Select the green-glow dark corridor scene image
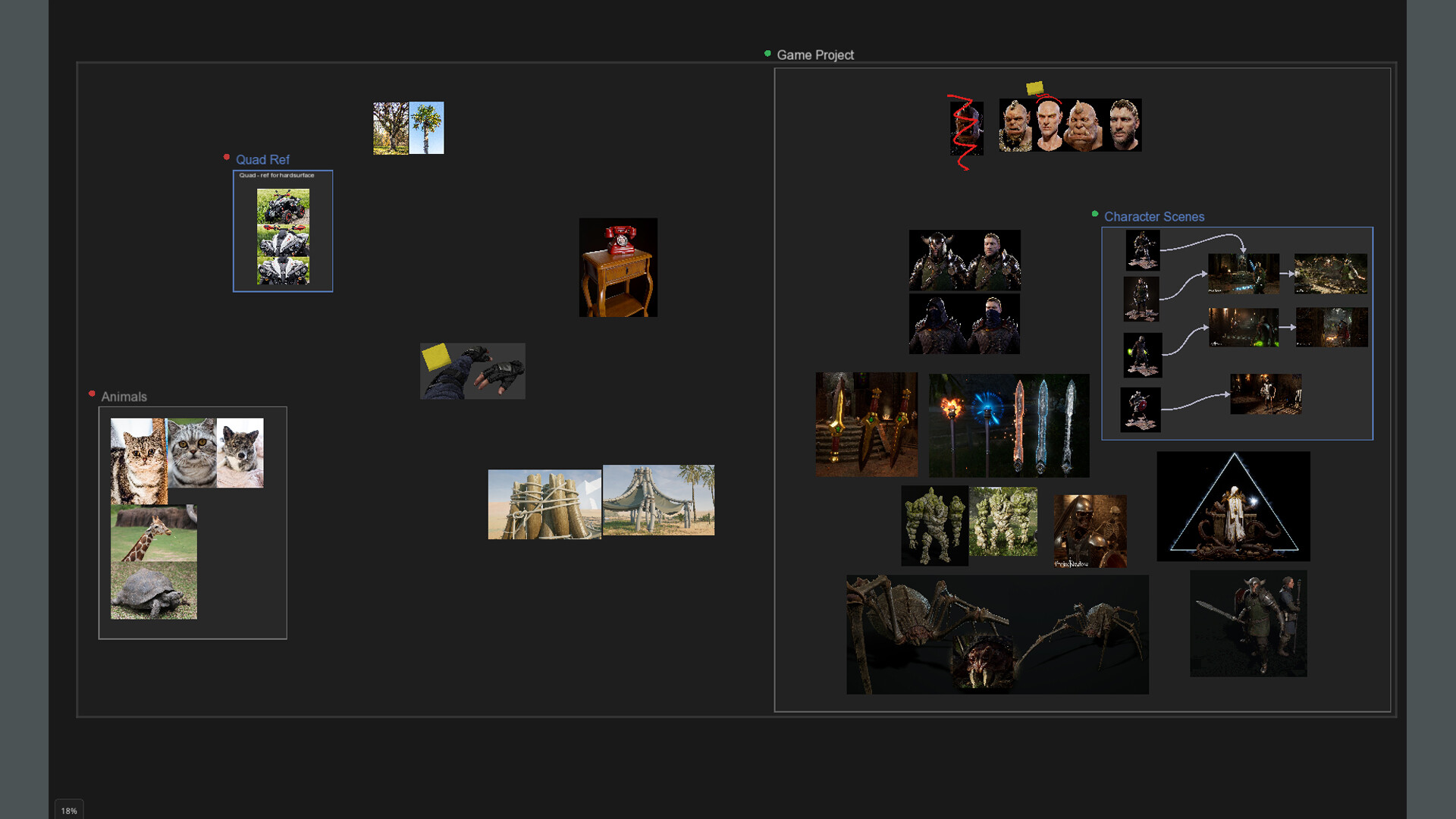The height and width of the screenshot is (819, 1456). [1244, 328]
